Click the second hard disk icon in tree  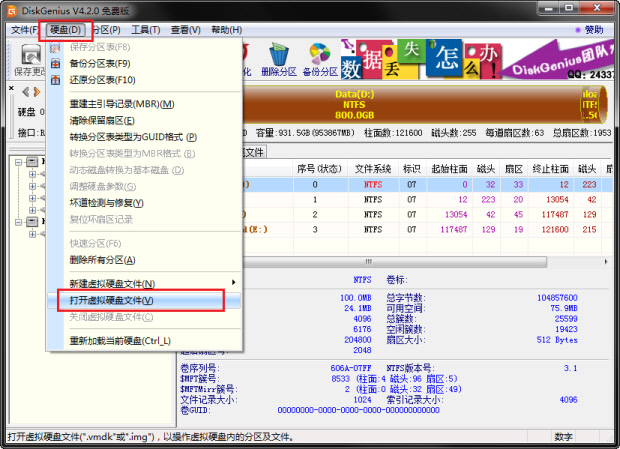tap(32, 222)
